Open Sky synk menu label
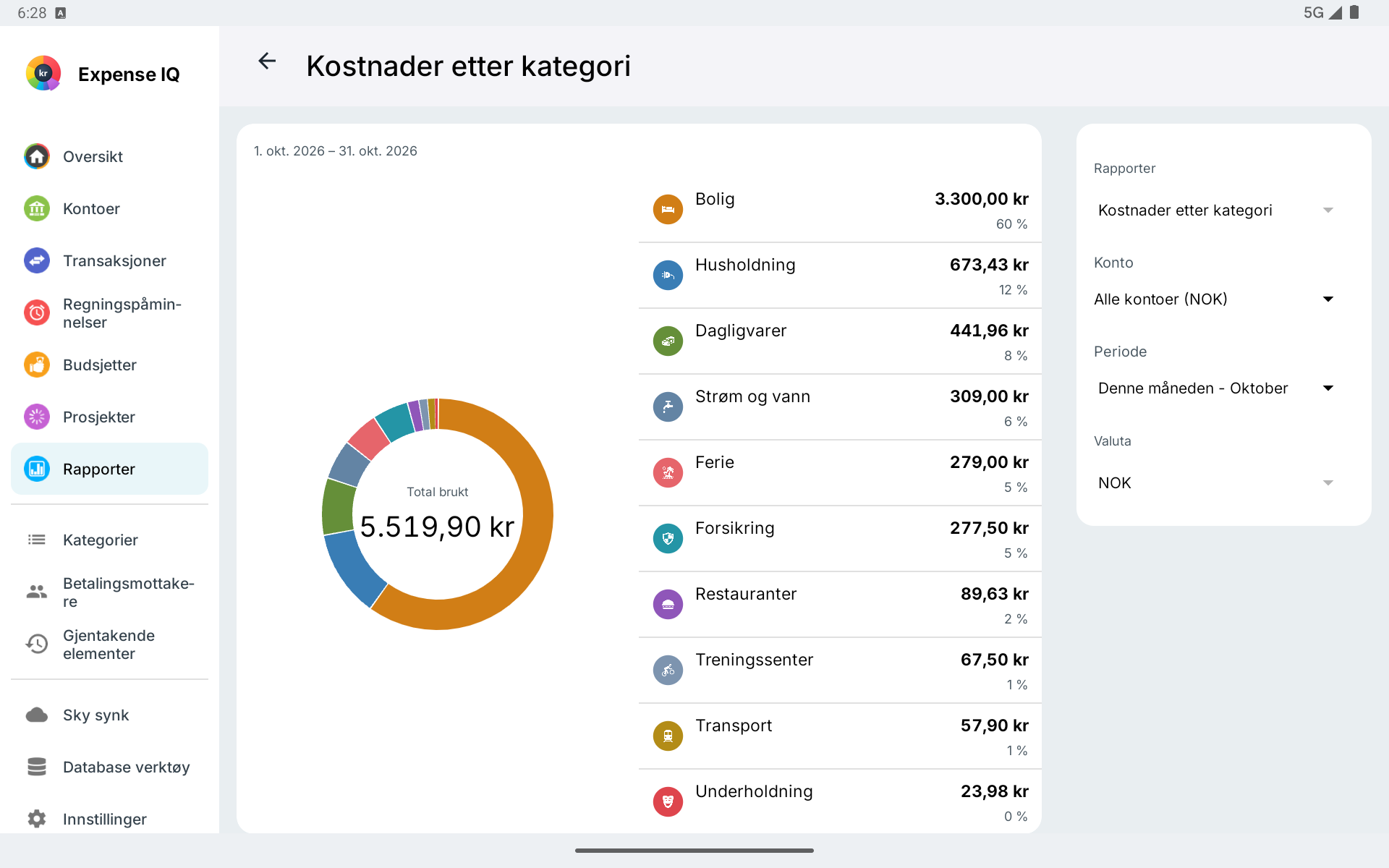The height and width of the screenshot is (868, 1389). point(95,715)
